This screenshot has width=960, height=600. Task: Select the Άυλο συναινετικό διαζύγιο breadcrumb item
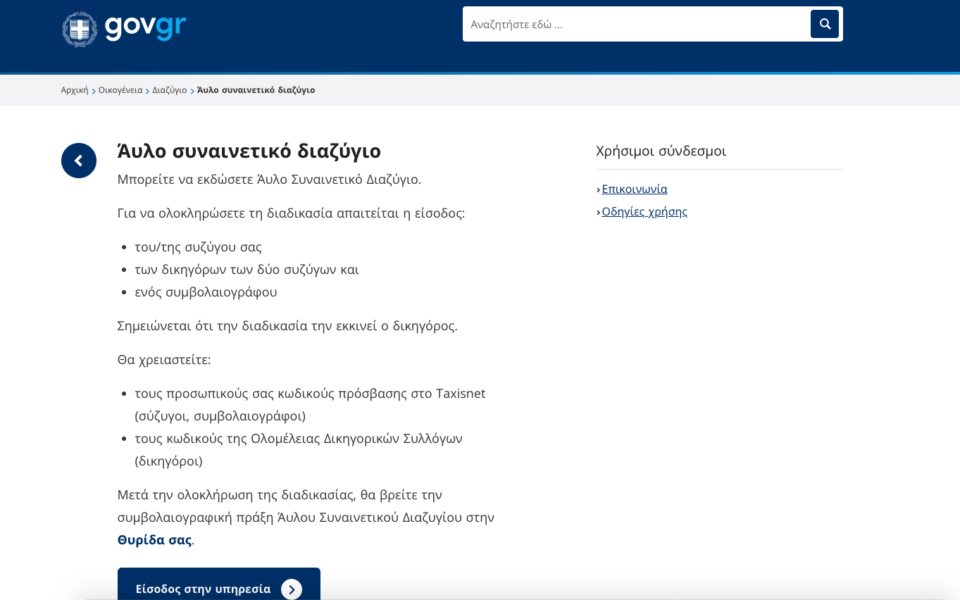[x=256, y=90]
